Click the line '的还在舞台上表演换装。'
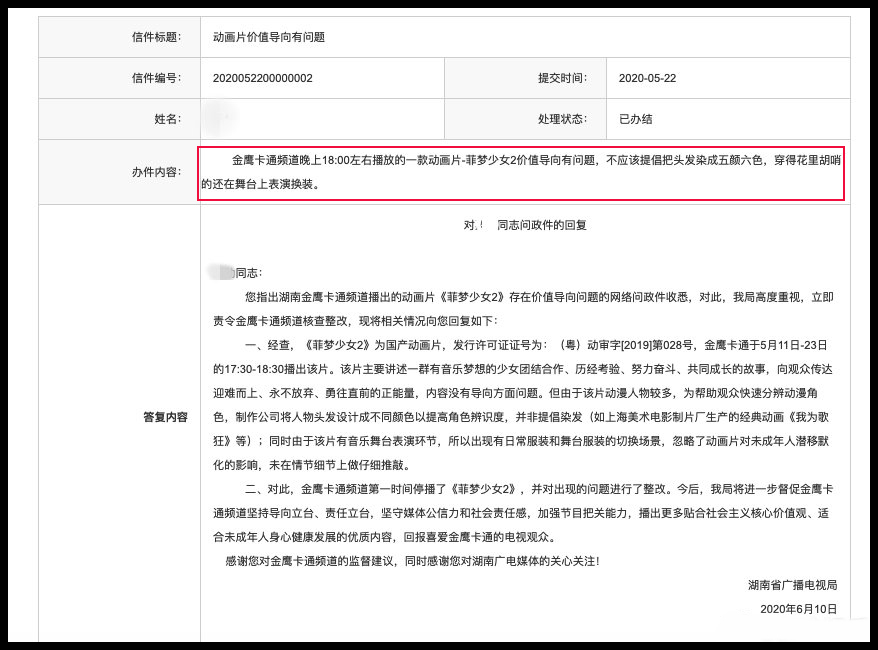The height and width of the screenshot is (650, 878). pyautogui.click(x=261, y=184)
